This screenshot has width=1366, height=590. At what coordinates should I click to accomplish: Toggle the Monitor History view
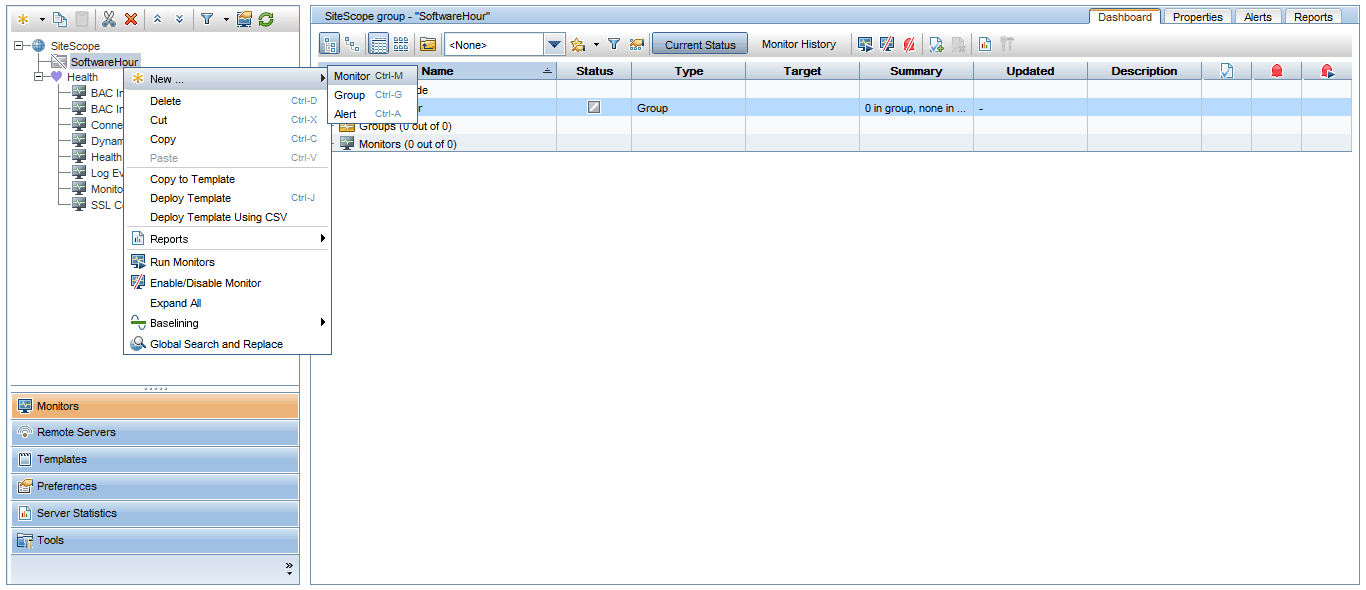[798, 44]
